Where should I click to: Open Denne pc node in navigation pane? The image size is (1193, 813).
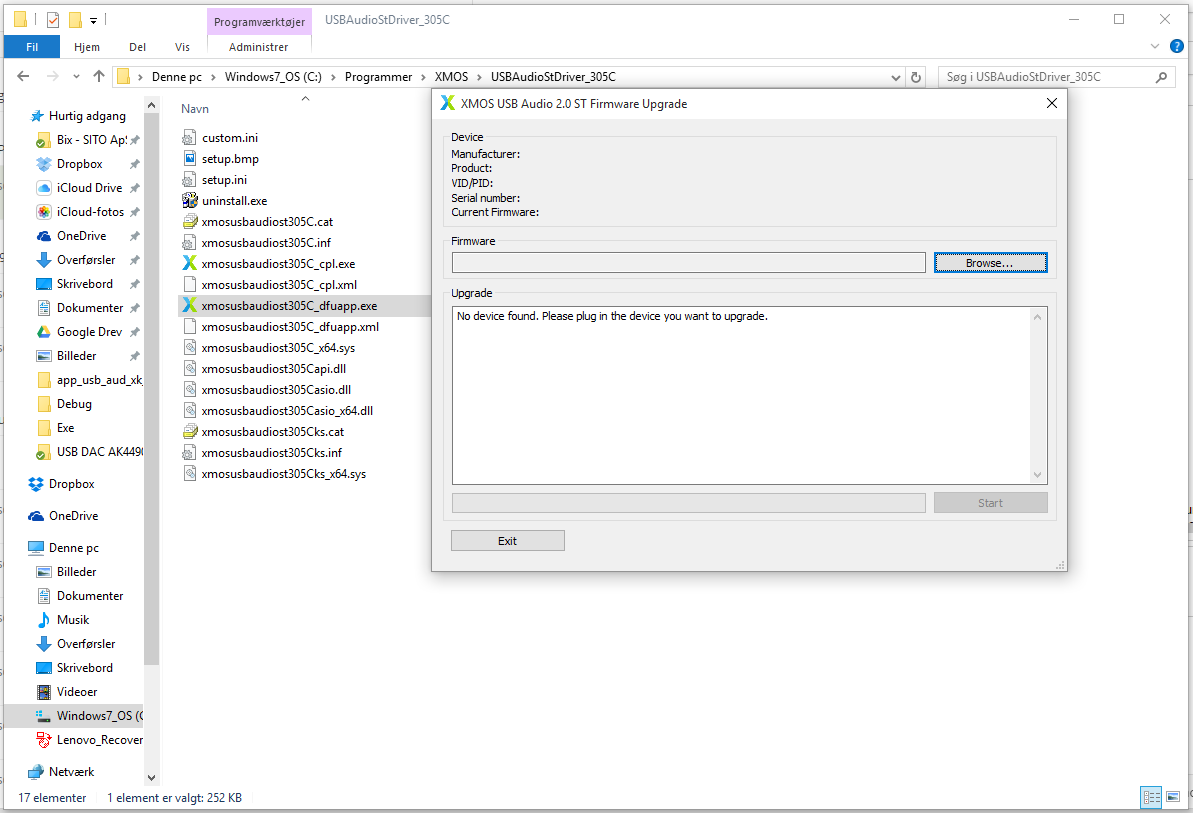tap(74, 548)
